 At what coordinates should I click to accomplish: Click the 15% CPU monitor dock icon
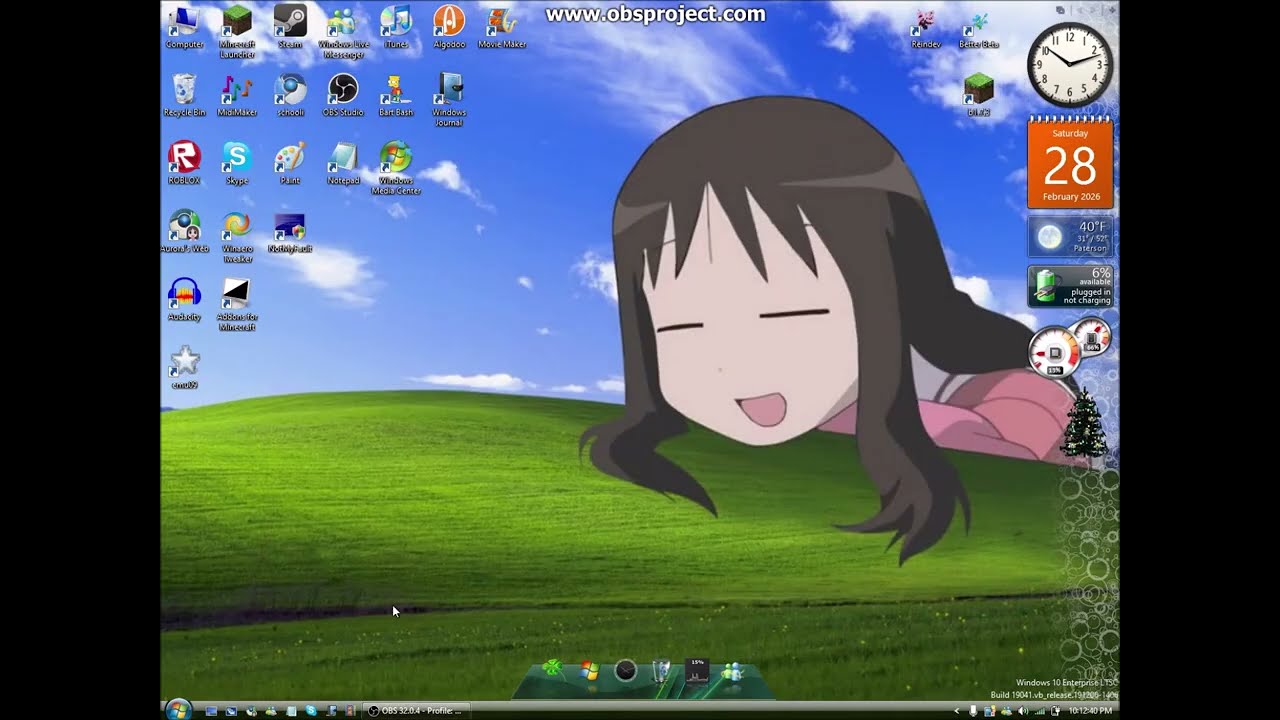(696, 670)
